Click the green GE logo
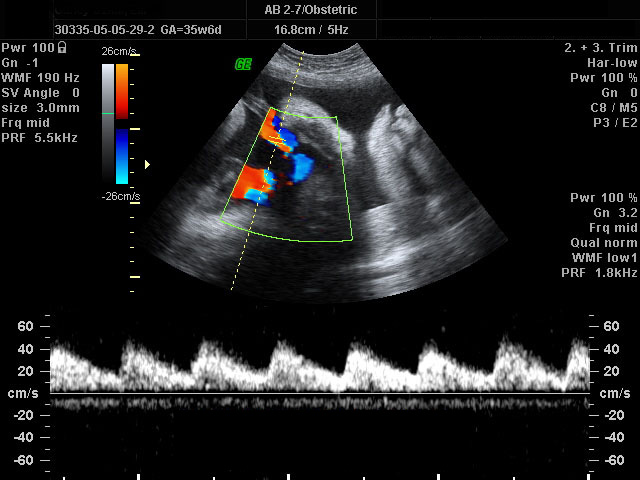This screenshot has height=480, width=640. [x=243, y=64]
